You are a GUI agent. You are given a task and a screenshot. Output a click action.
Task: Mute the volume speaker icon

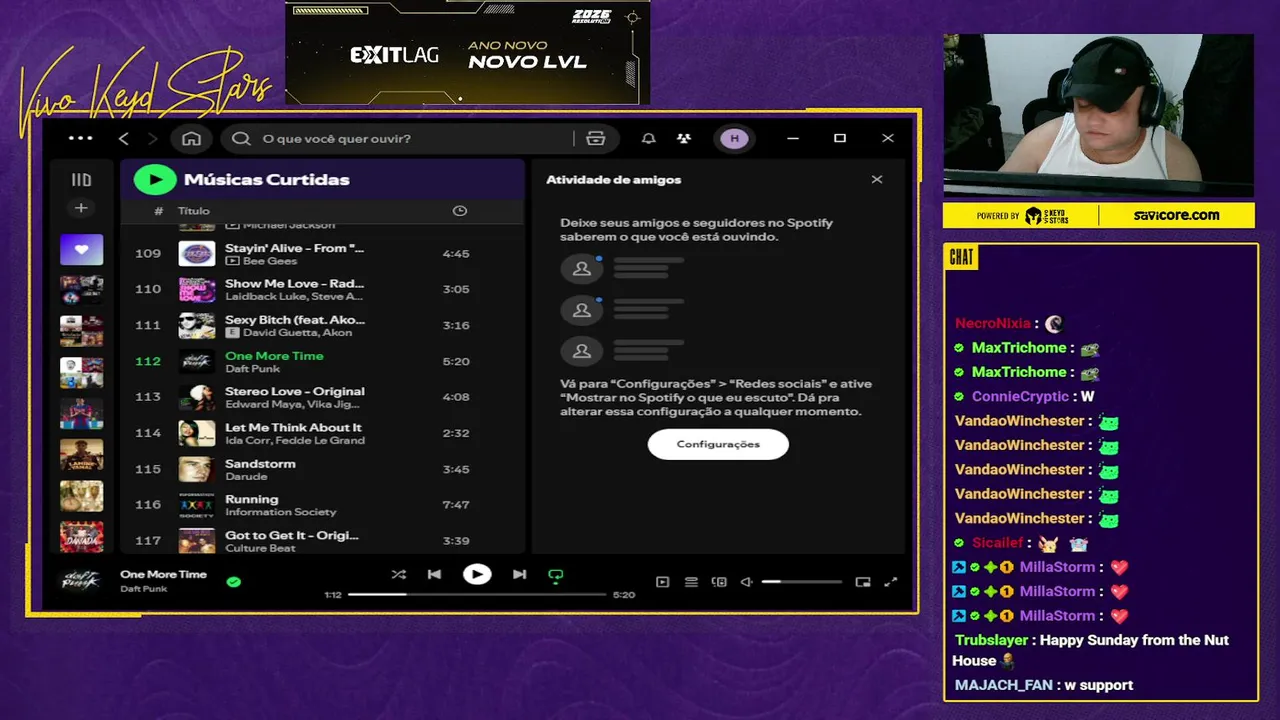tap(746, 582)
